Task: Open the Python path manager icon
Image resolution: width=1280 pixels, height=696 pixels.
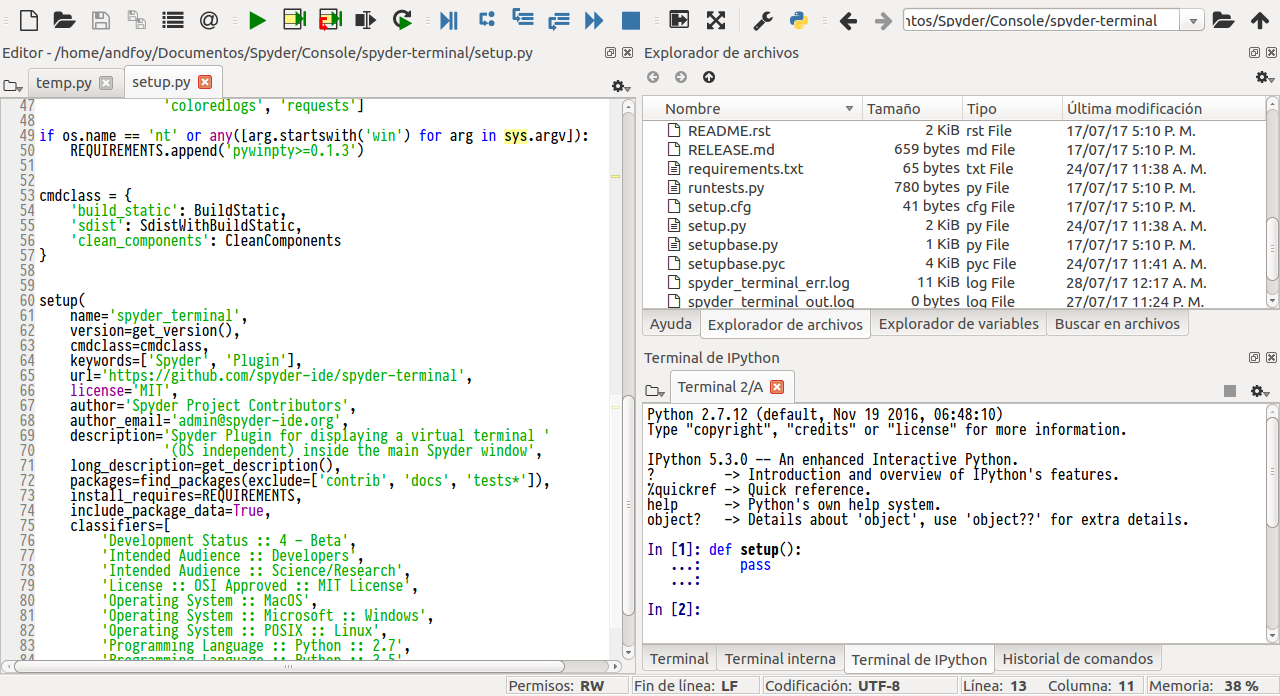Action: tap(798, 19)
